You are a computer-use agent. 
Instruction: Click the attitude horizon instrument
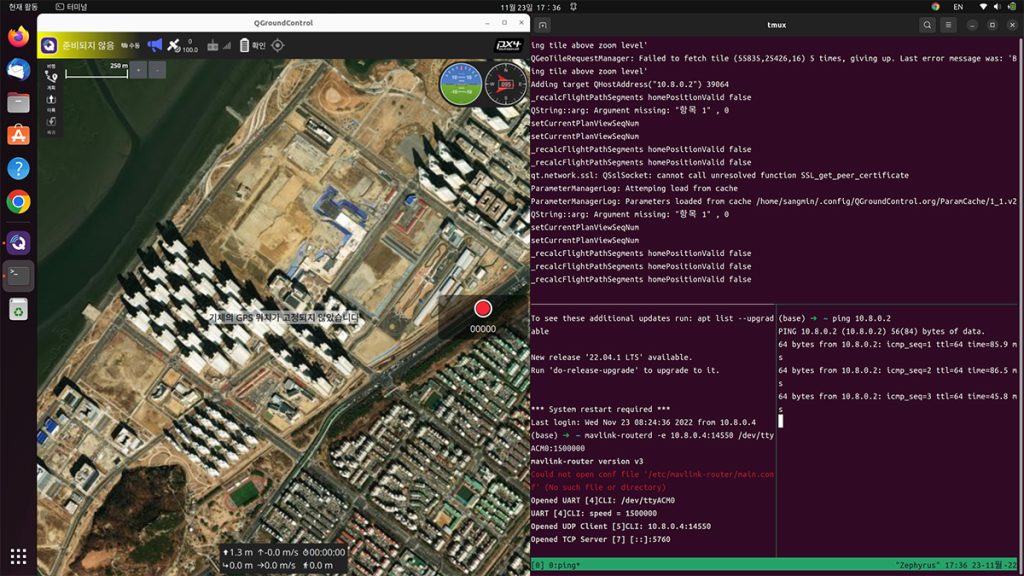click(460, 84)
